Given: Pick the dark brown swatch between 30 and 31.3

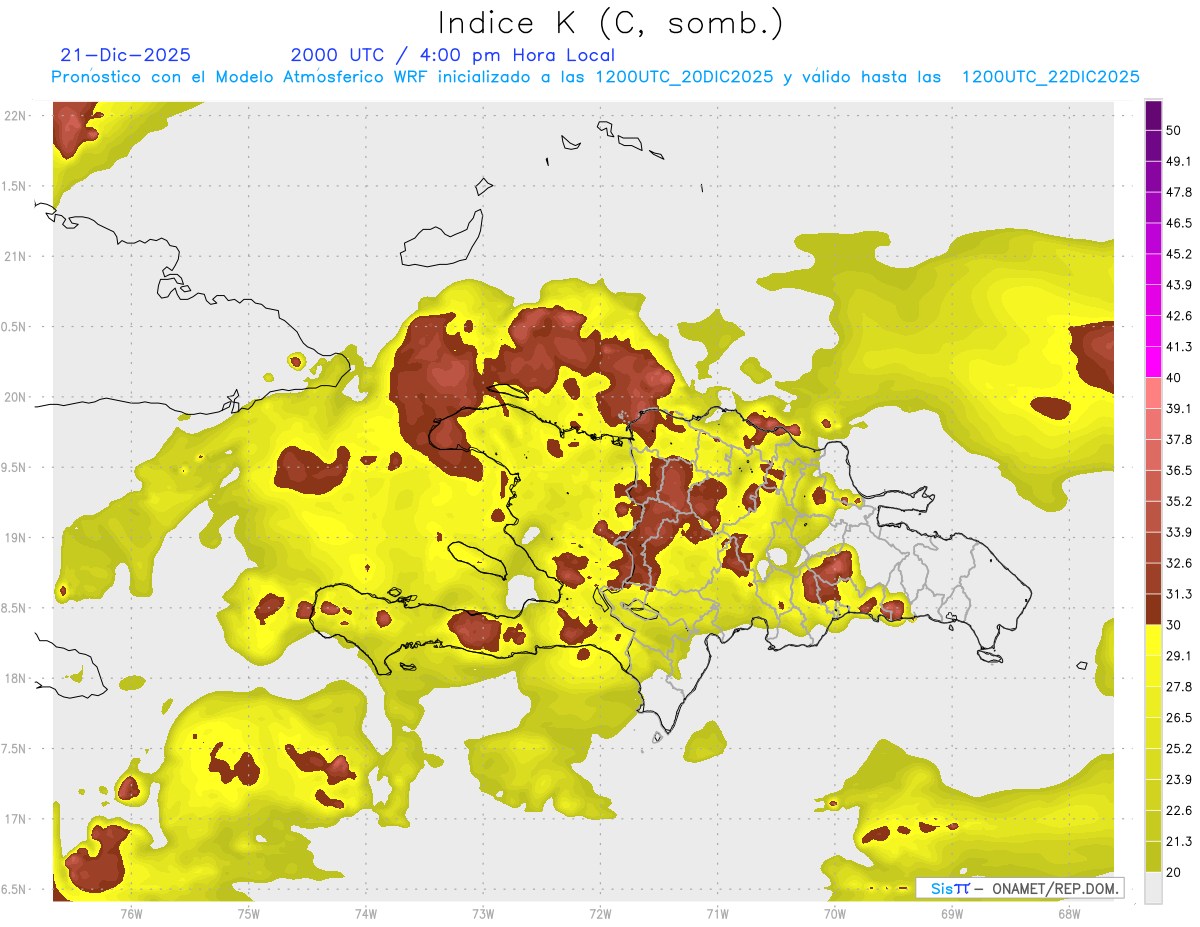Looking at the screenshot, I should (x=1153, y=609).
